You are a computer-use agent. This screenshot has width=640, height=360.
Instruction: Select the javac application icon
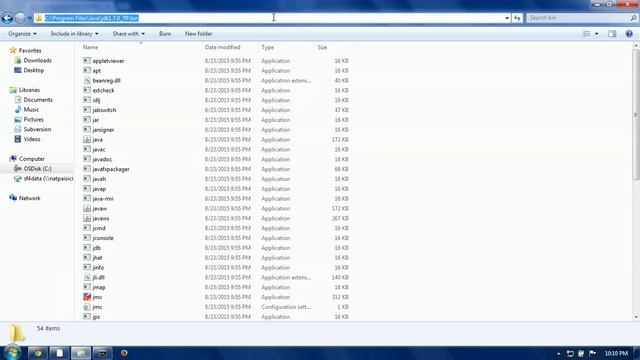87,149
